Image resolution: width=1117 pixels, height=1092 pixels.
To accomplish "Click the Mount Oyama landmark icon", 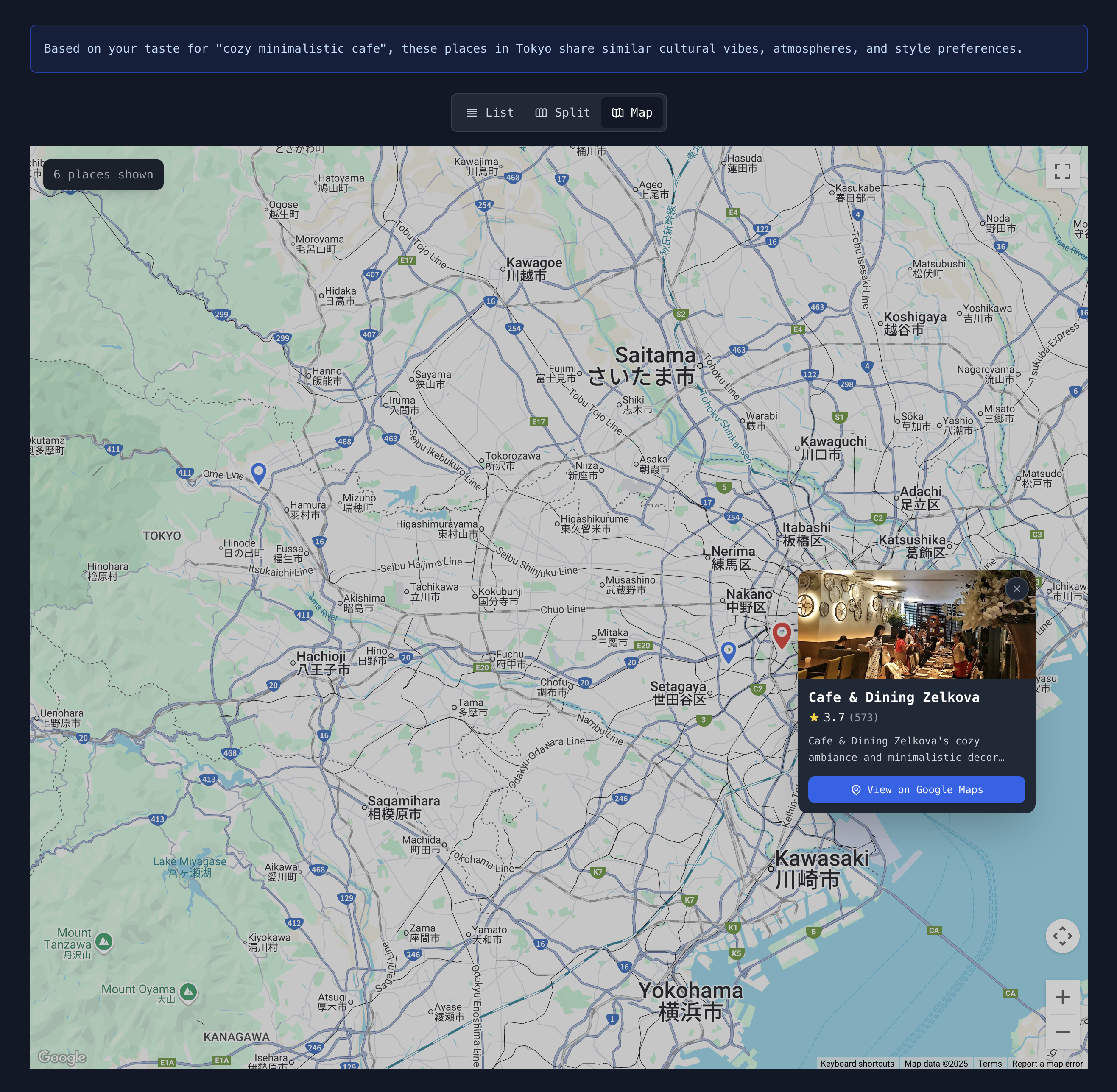I will click(x=188, y=991).
